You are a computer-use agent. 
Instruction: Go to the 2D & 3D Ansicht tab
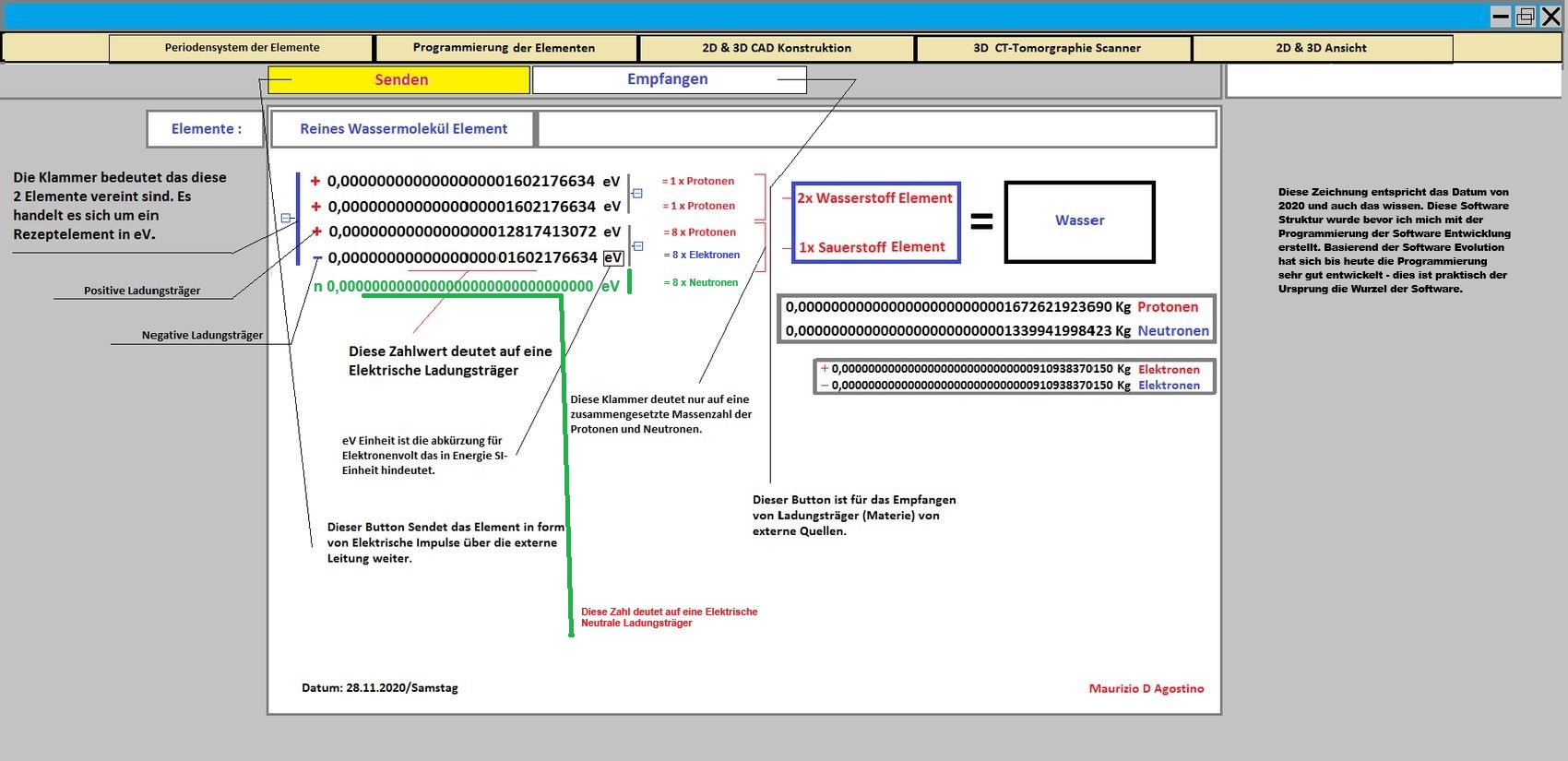[1321, 48]
